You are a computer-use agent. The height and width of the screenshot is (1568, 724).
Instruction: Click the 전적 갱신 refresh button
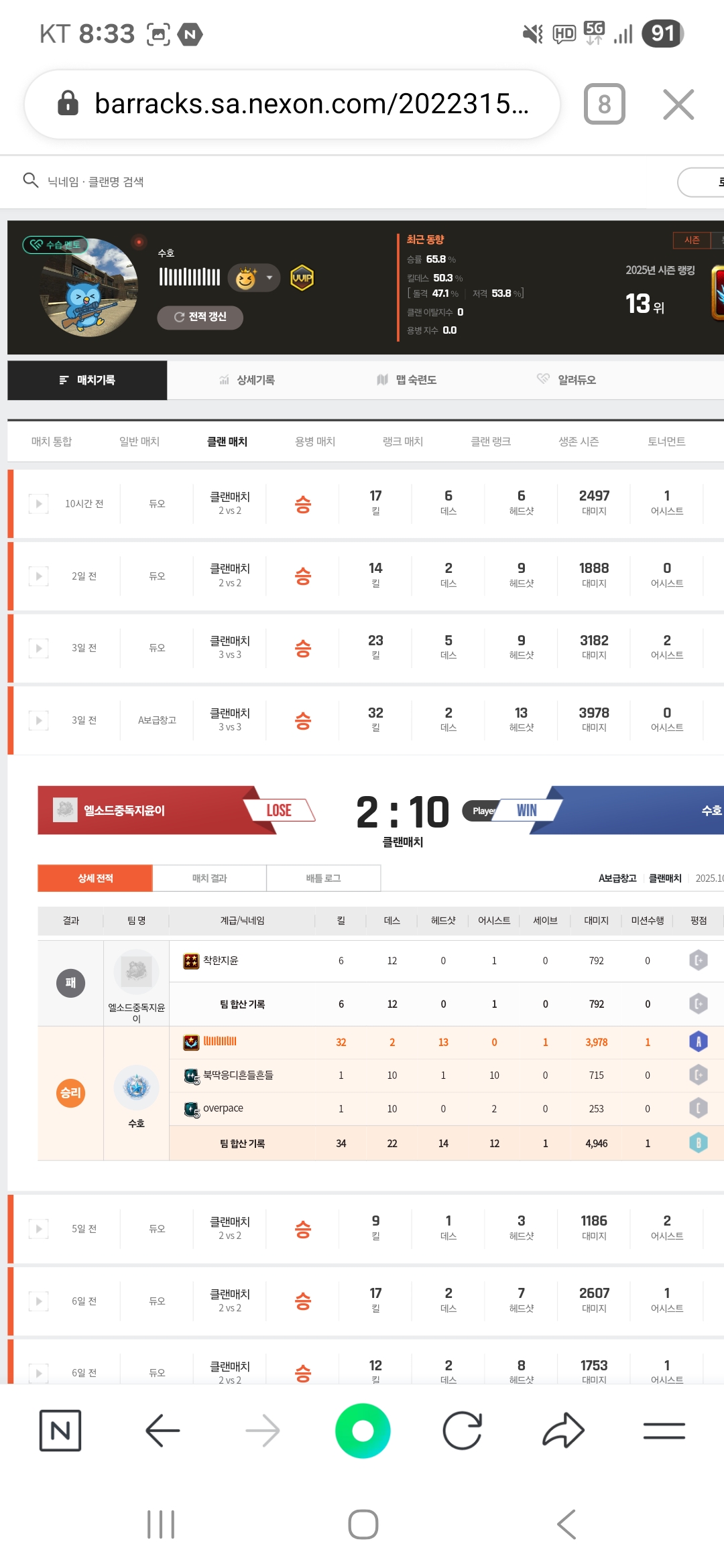200,317
